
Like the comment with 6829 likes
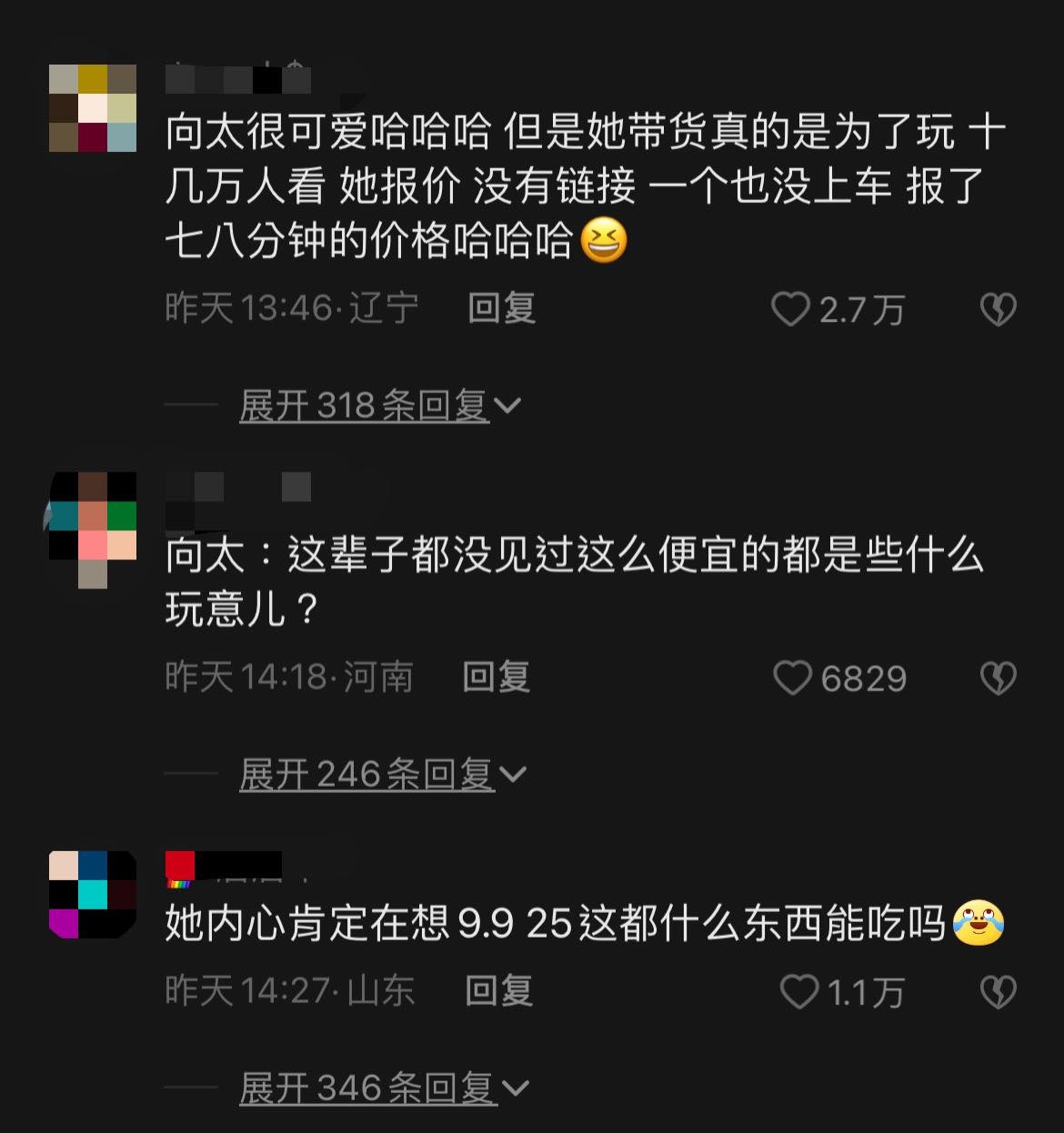click(791, 678)
